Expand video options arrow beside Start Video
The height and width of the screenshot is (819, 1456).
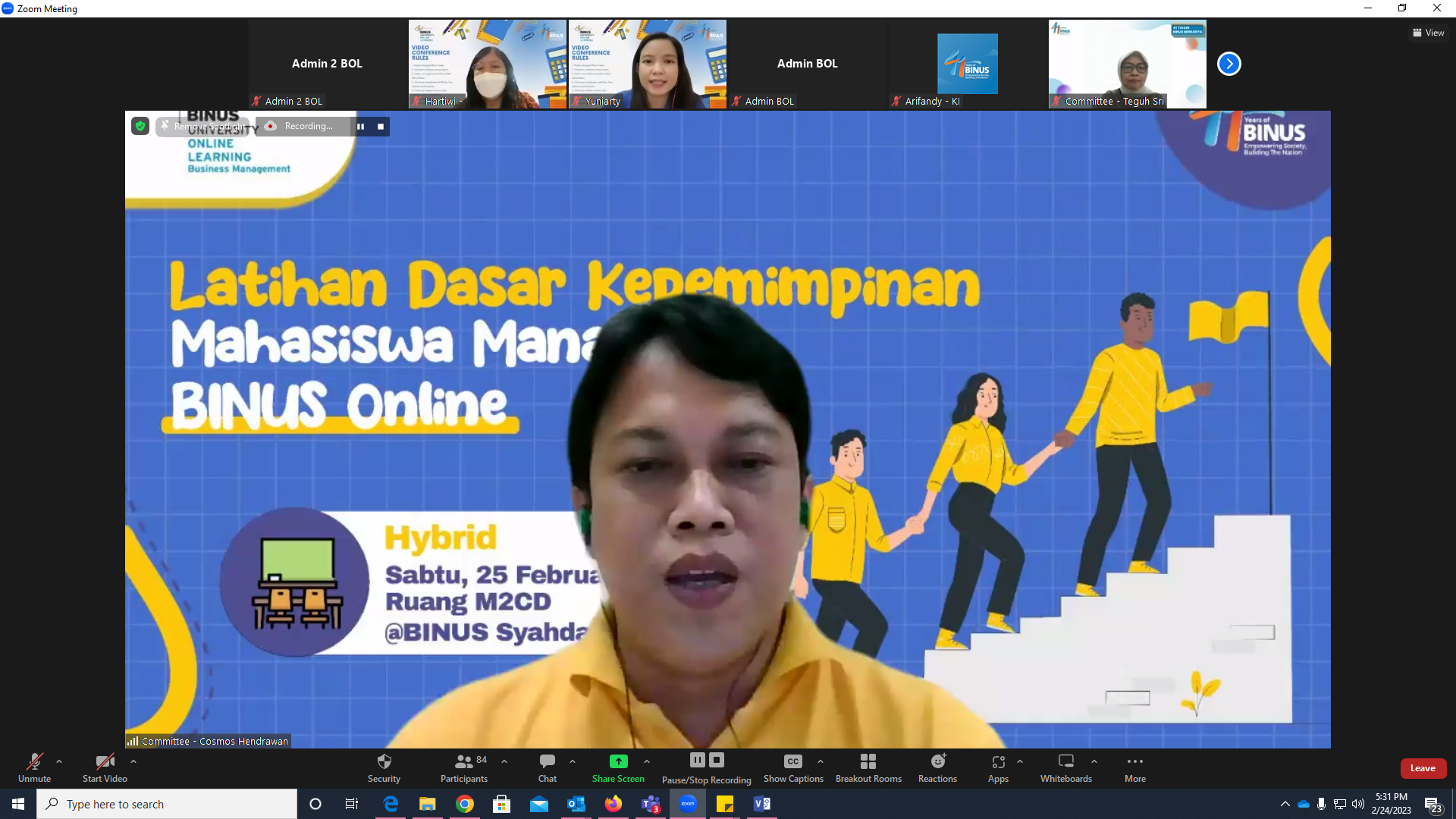[x=133, y=761]
